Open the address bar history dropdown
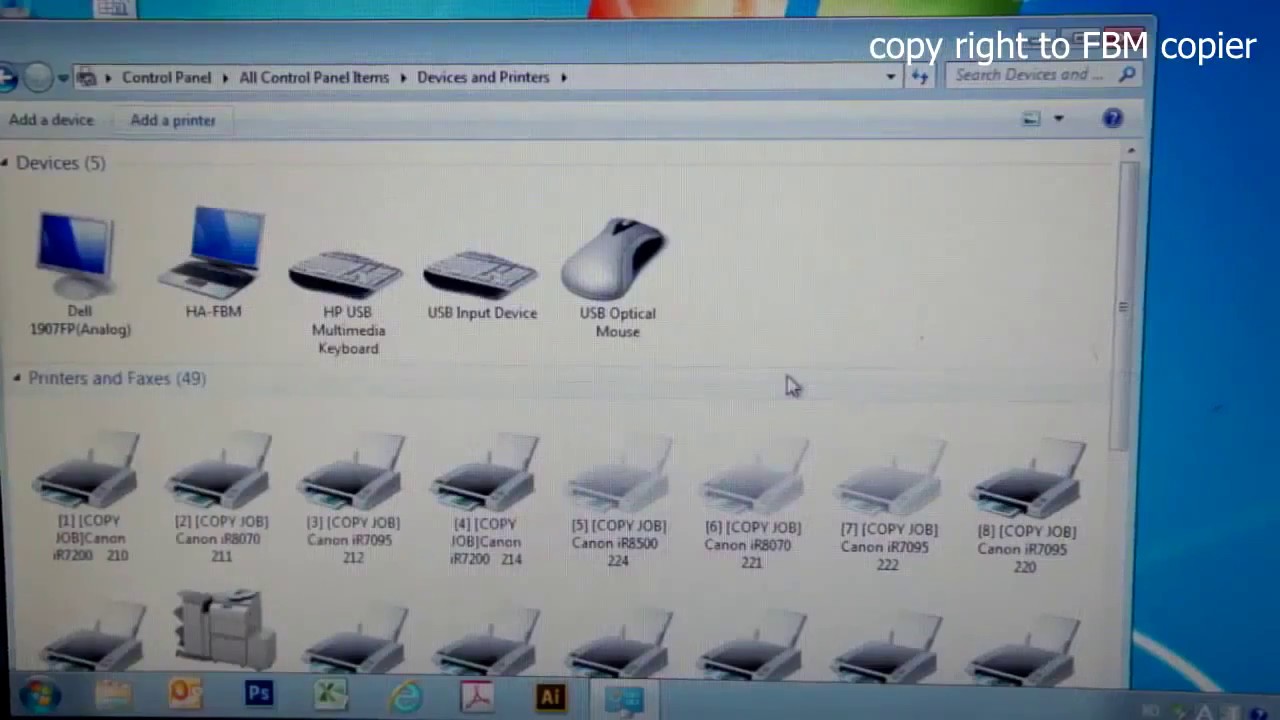 click(x=891, y=76)
